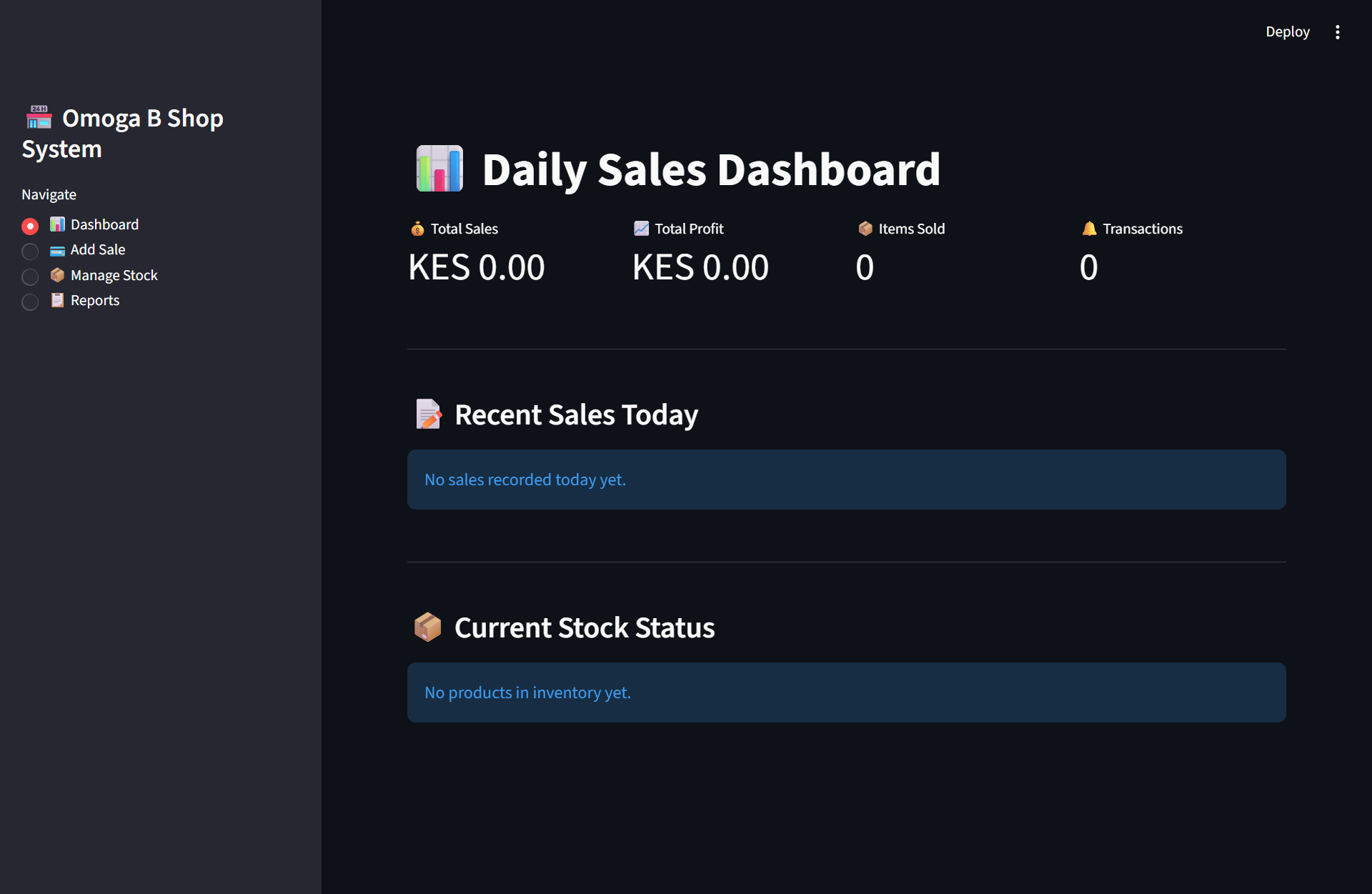Click the Add Sale label in the sidebar
The image size is (1372, 894).
[98, 249]
